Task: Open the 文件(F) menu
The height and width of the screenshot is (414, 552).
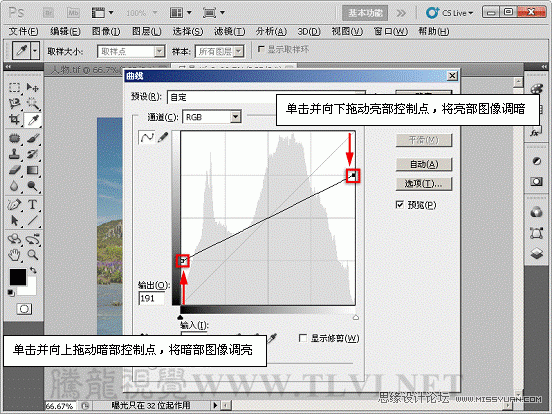Action: tap(23, 32)
